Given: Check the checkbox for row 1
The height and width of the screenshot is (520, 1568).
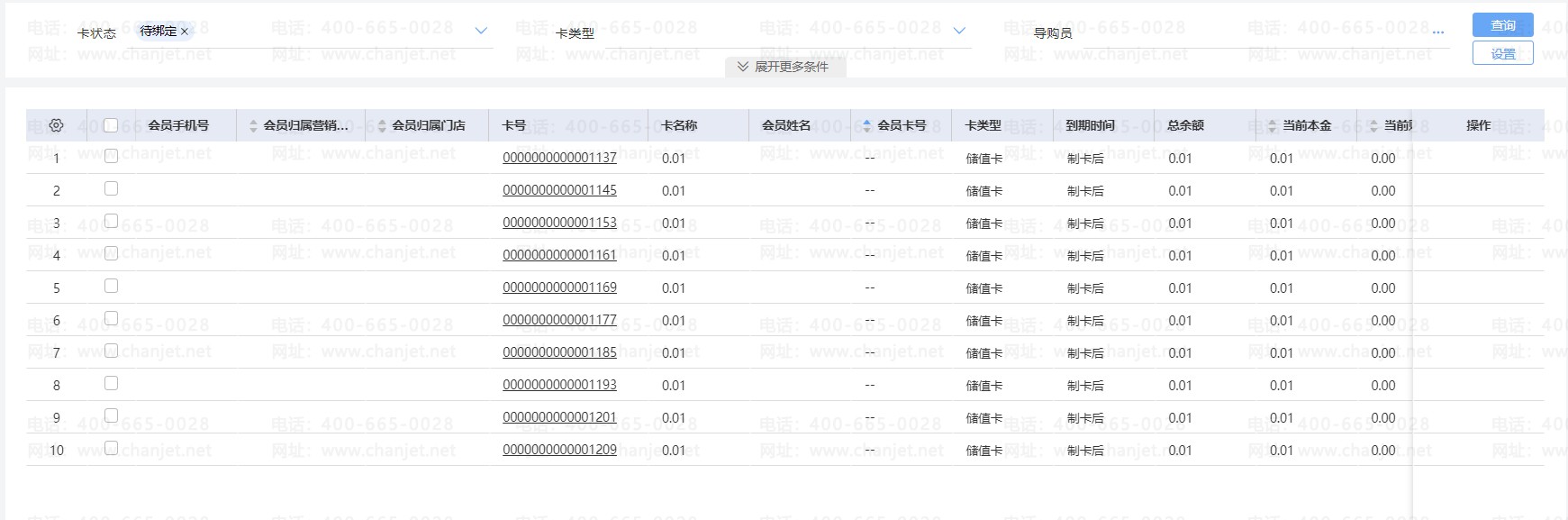Looking at the screenshot, I should click(x=111, y=156).
